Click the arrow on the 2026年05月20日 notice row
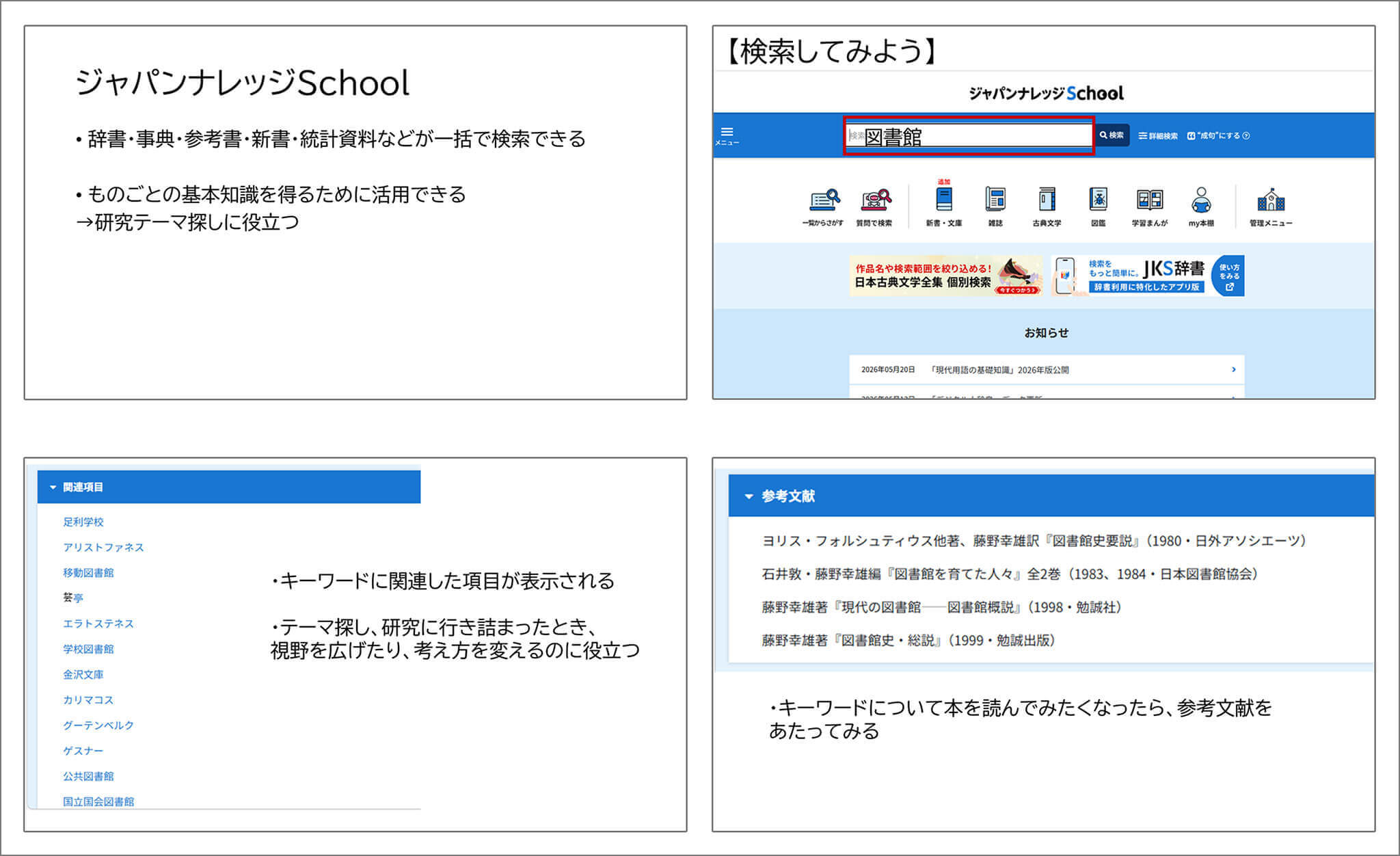 click(x=1233, y=369)
